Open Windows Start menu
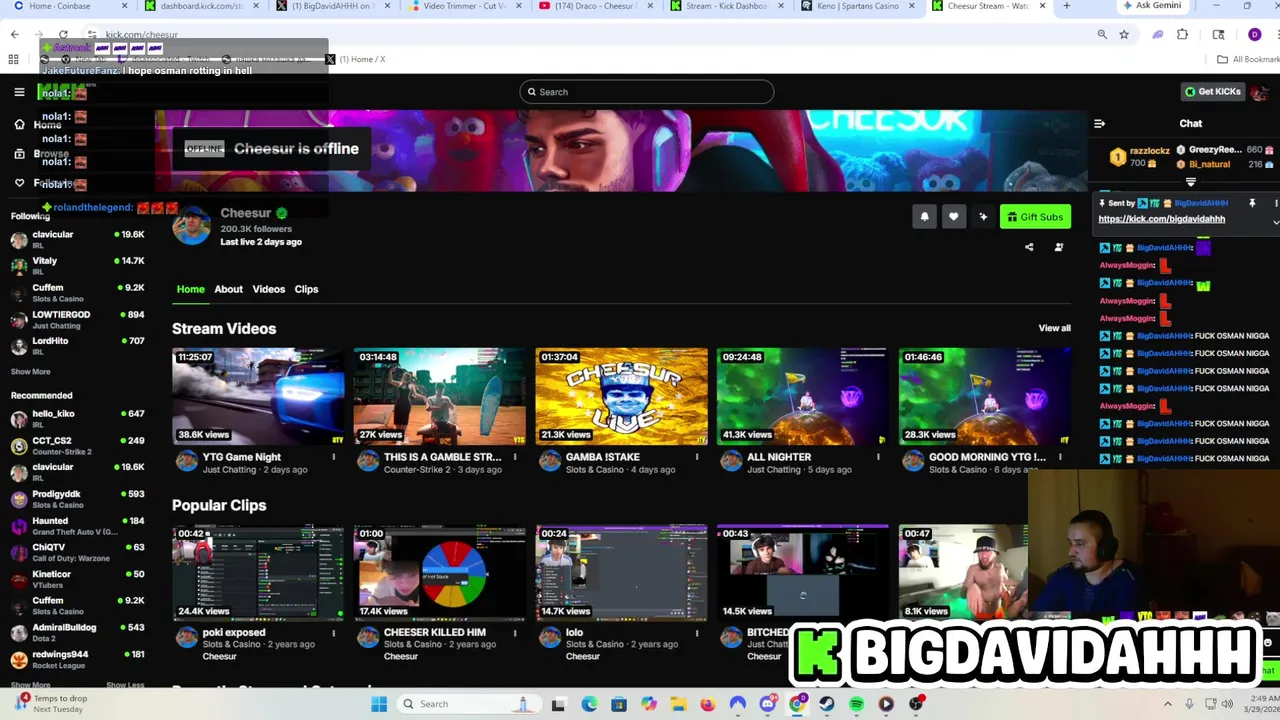1280x720 pixels. click(x=379, y=704)
